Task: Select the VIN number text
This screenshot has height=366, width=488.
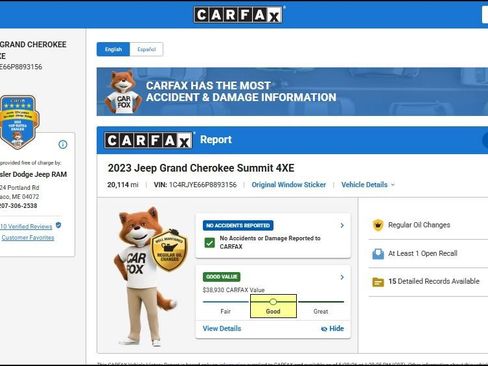Action: click(x=203, y=185)
